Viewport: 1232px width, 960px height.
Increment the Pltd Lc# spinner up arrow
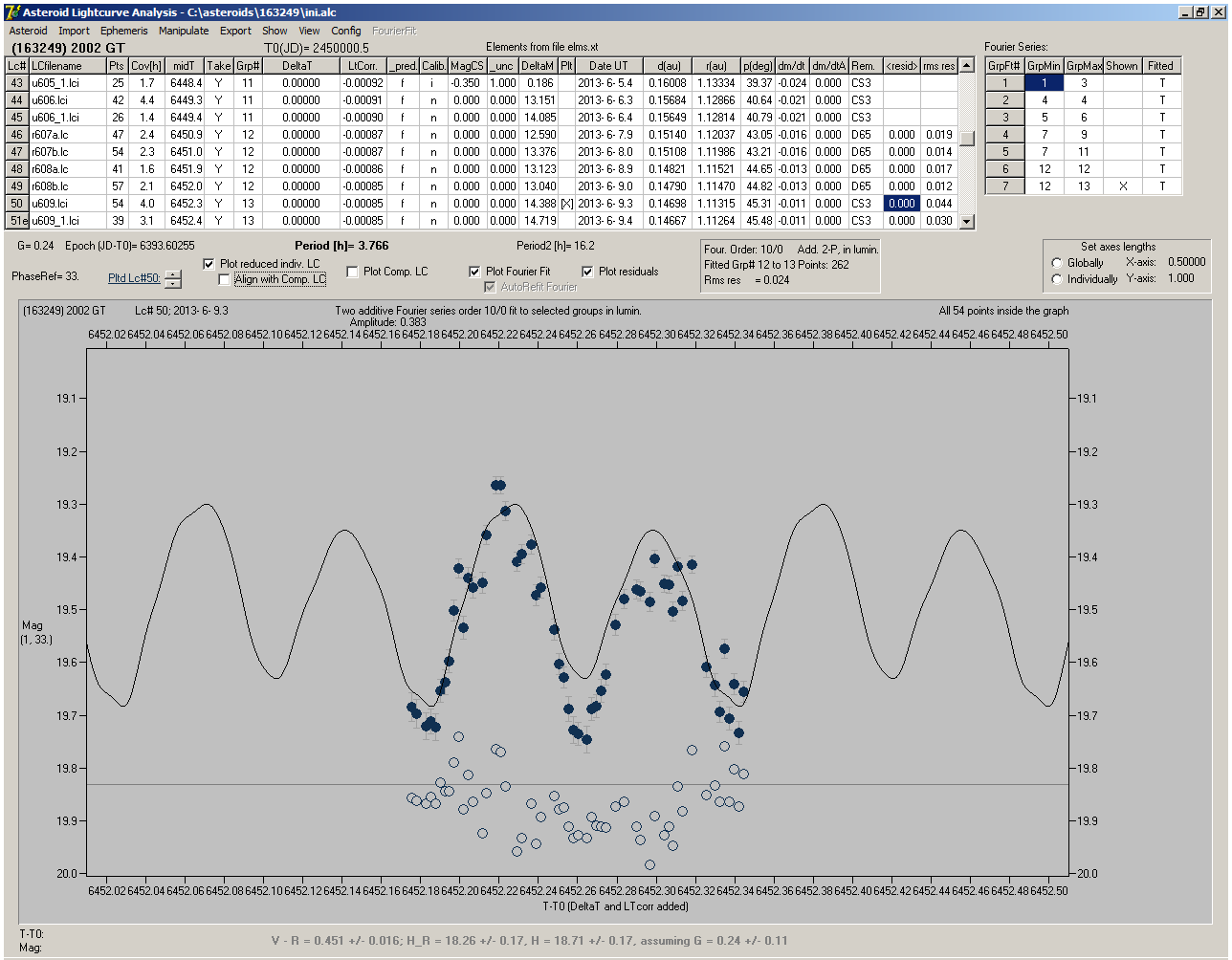172,274
